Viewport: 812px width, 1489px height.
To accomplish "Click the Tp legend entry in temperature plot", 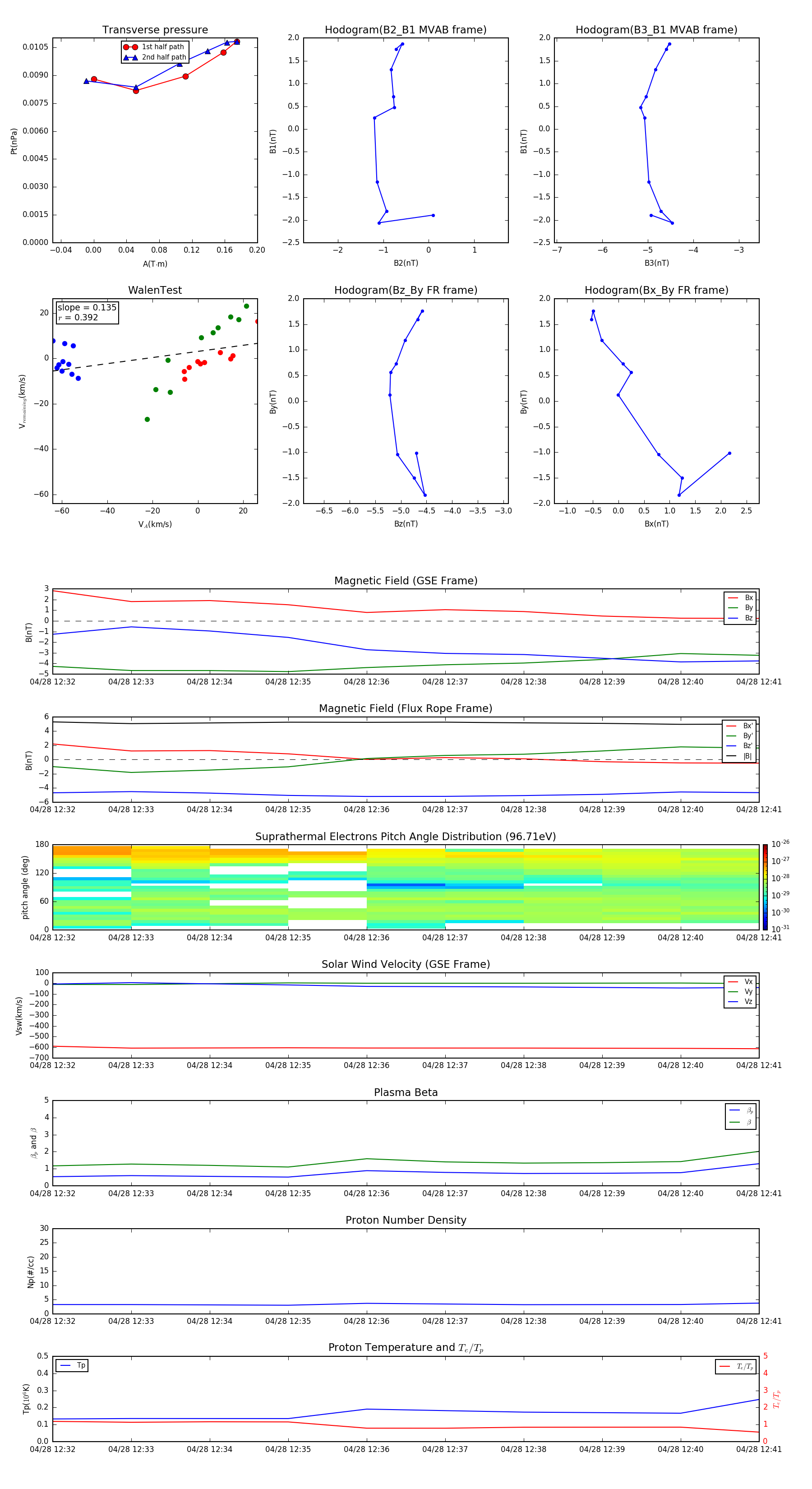I will (x=73, y=1365).
